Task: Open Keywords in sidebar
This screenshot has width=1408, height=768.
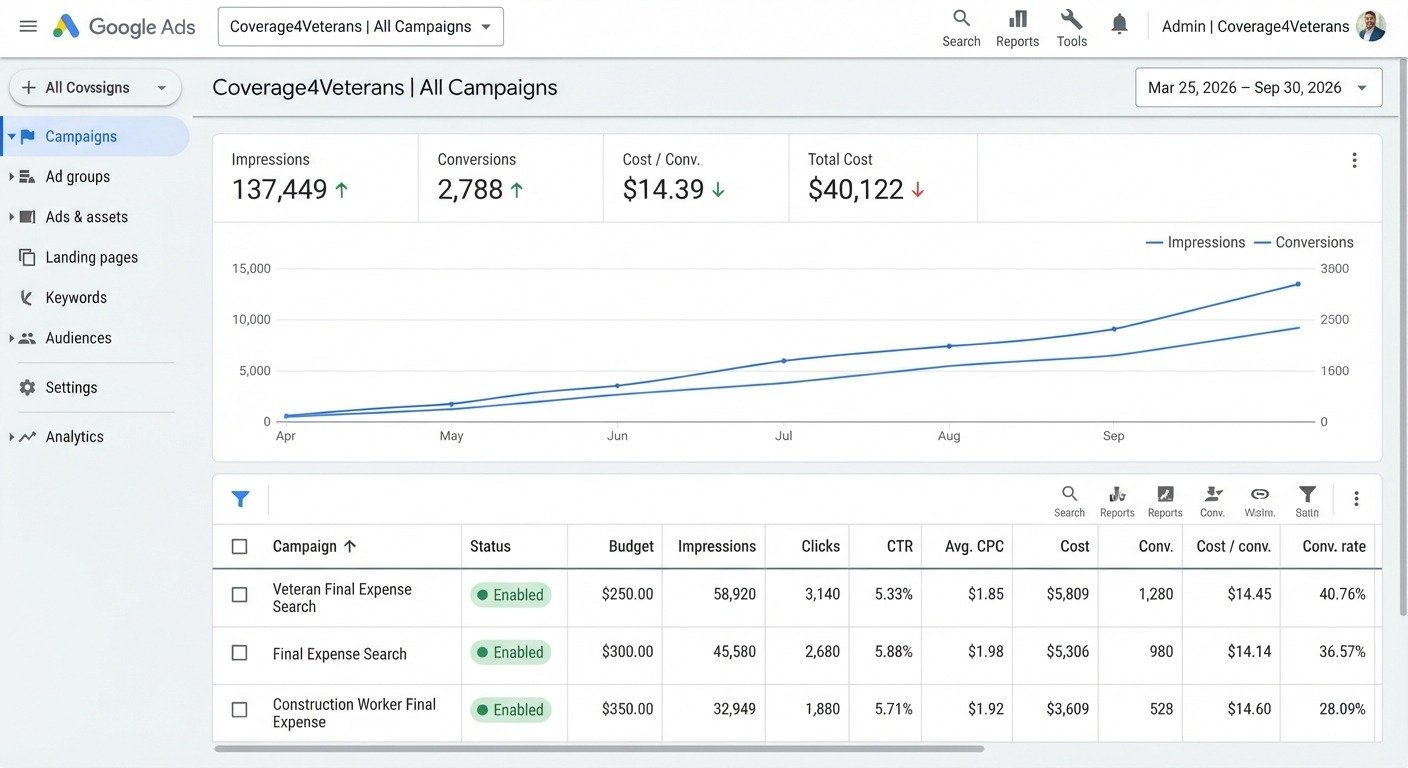Action: click(76, 298)
